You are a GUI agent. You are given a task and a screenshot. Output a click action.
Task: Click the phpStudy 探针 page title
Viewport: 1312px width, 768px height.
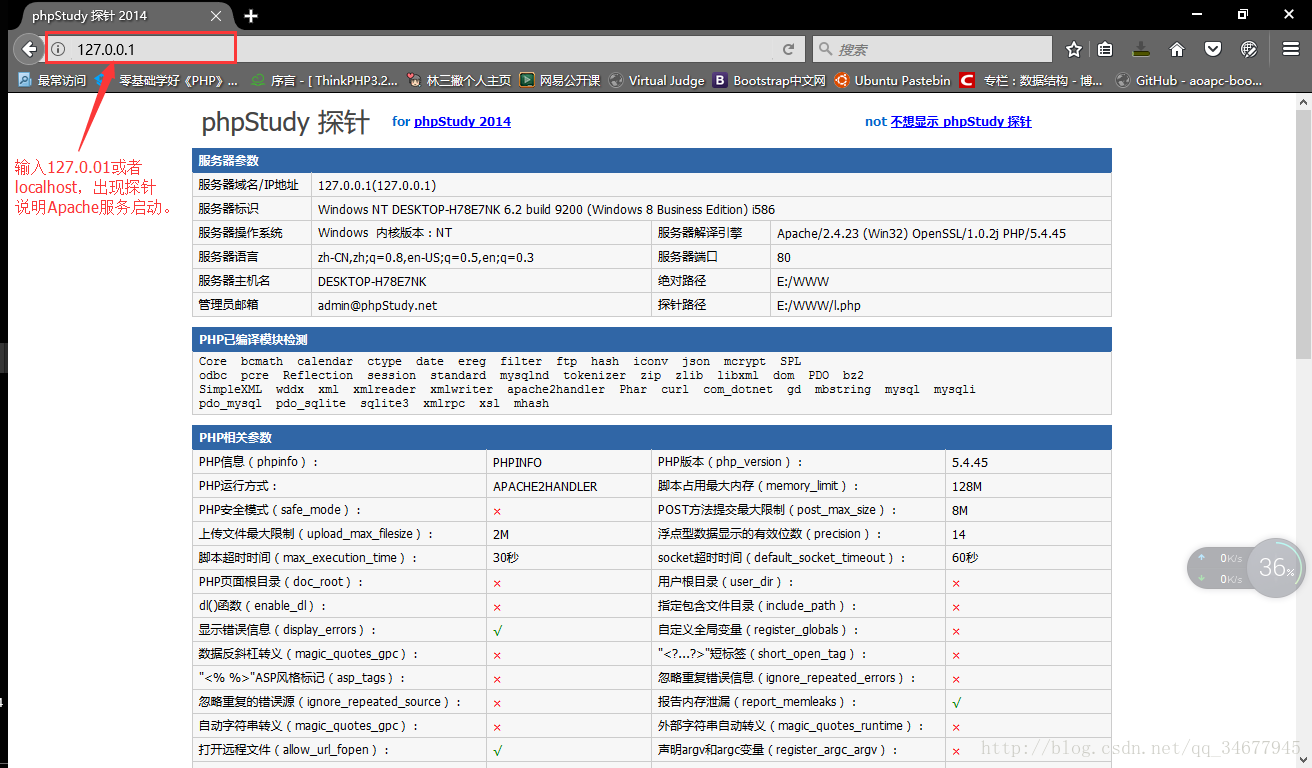tap(286, 122)
